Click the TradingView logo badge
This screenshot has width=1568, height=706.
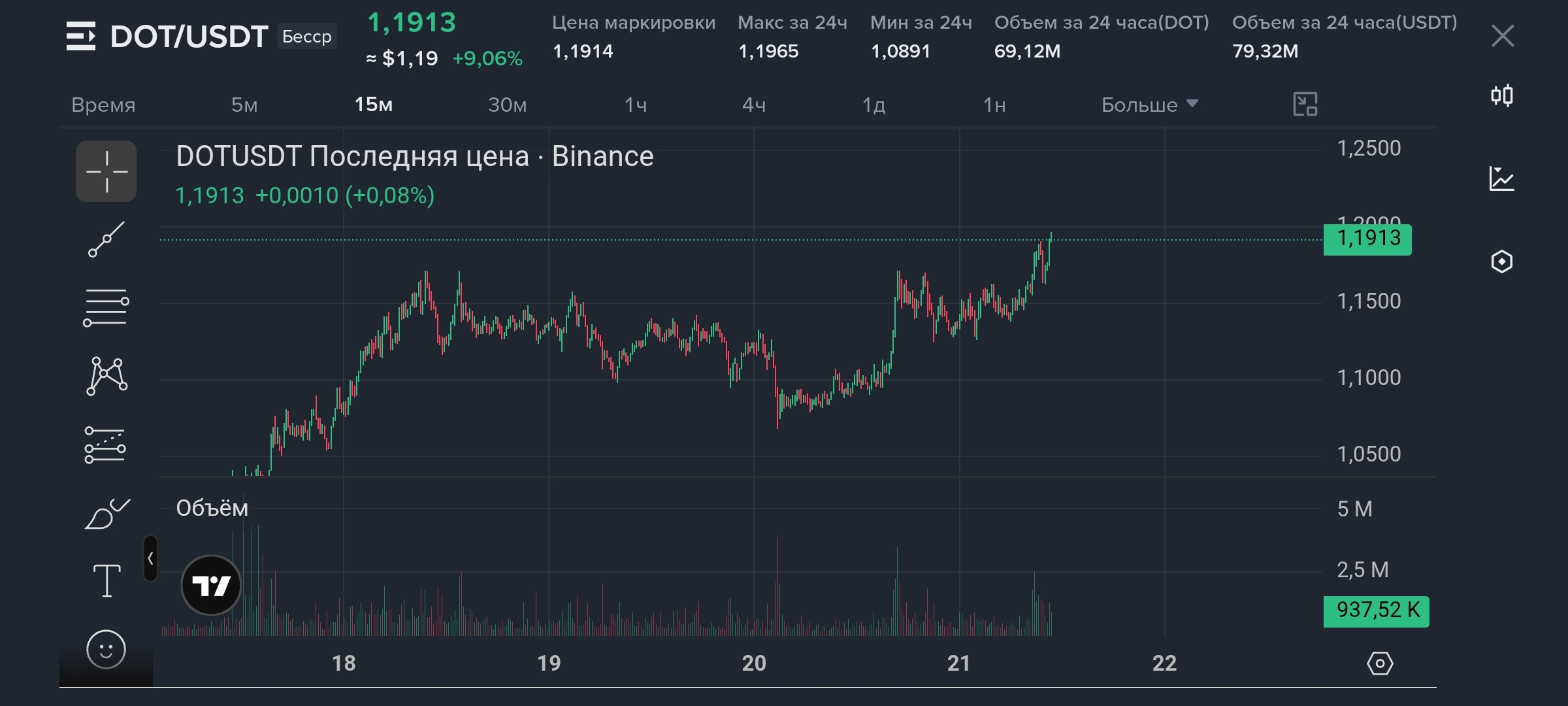tap(211, 585)
